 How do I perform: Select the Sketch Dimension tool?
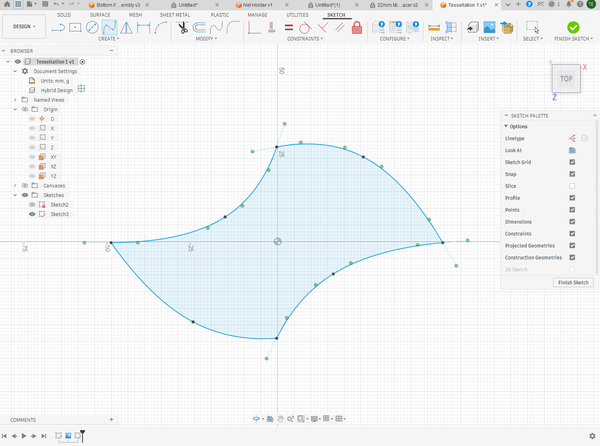coord(143,28)
